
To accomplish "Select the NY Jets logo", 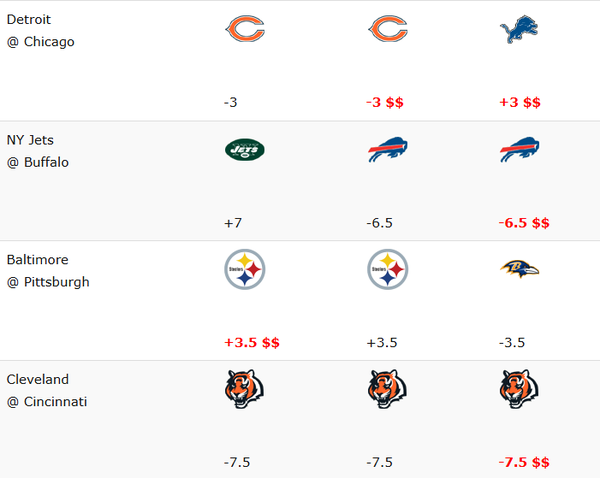I will click(x=244, y=150).
